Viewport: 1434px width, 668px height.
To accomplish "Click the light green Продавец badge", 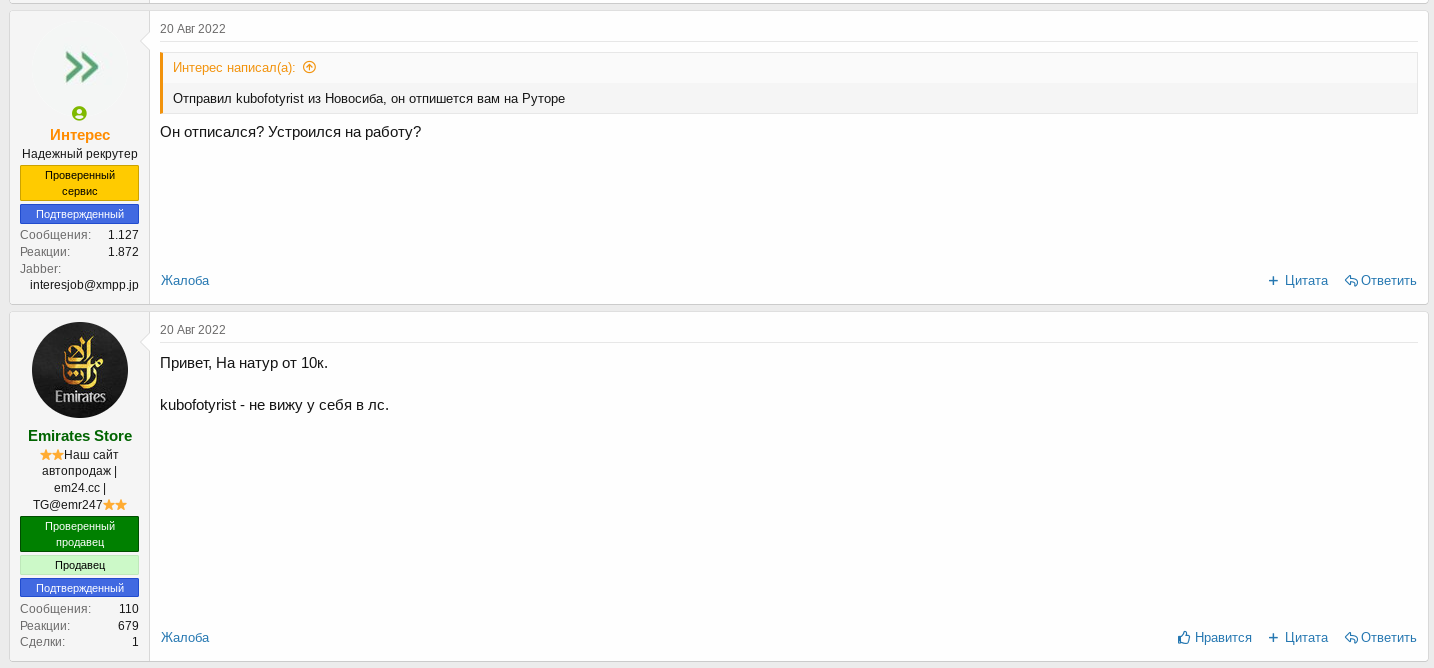I will [x=80, y=565].
